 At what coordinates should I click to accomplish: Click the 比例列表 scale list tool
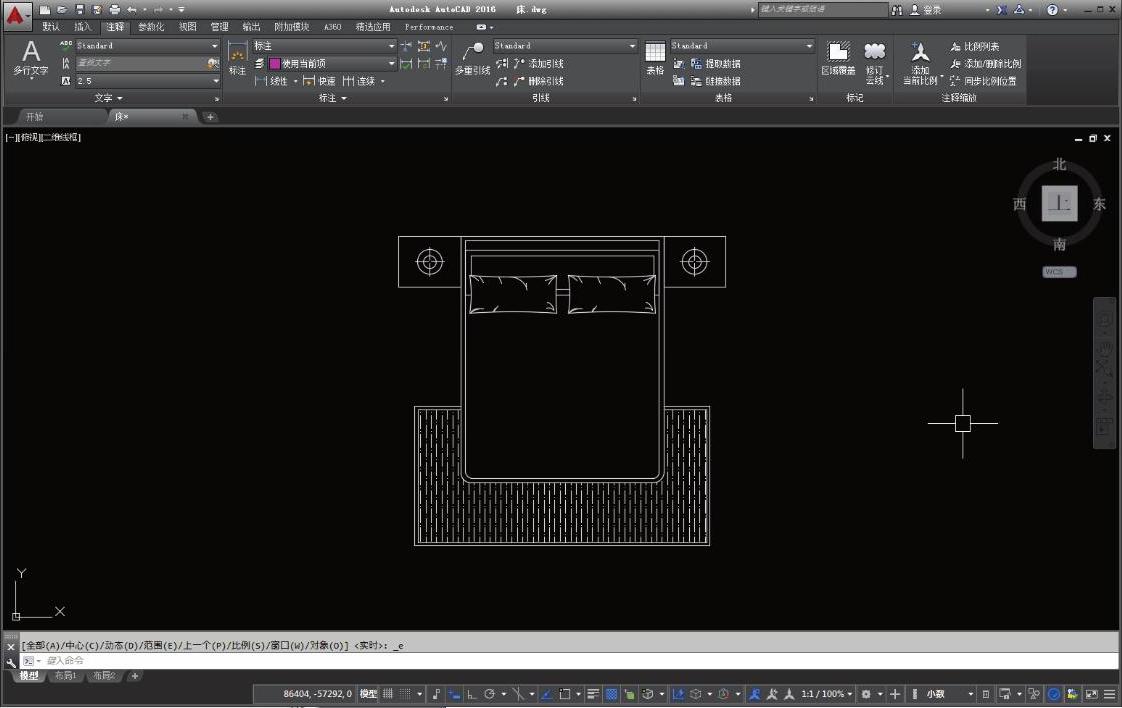(x=975, y=47)
